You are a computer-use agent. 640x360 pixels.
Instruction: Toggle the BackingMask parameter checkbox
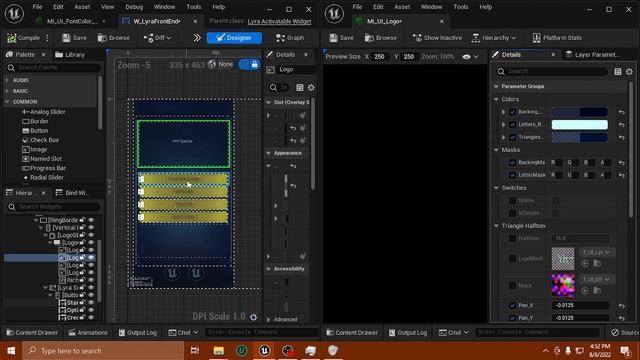pyautogui.click(x=513, y=162)
